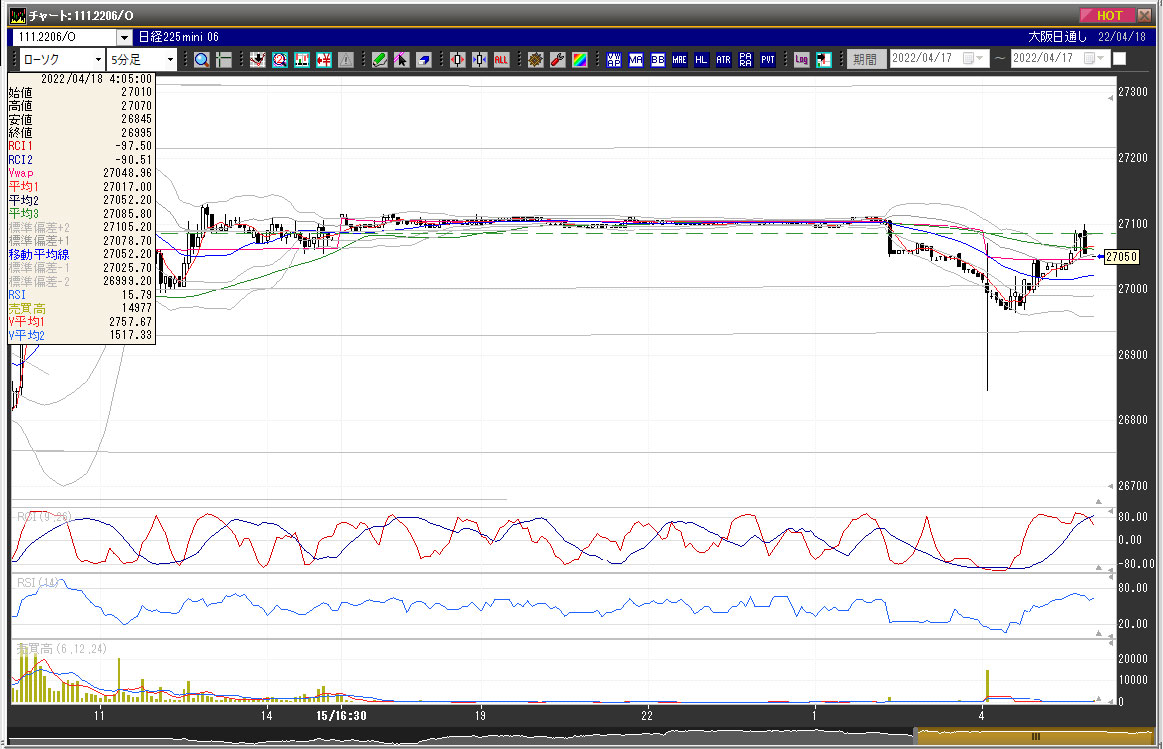
Task: Click the timestamp 2022/04/18 4:05:00
Action: [x=96, y=79]
